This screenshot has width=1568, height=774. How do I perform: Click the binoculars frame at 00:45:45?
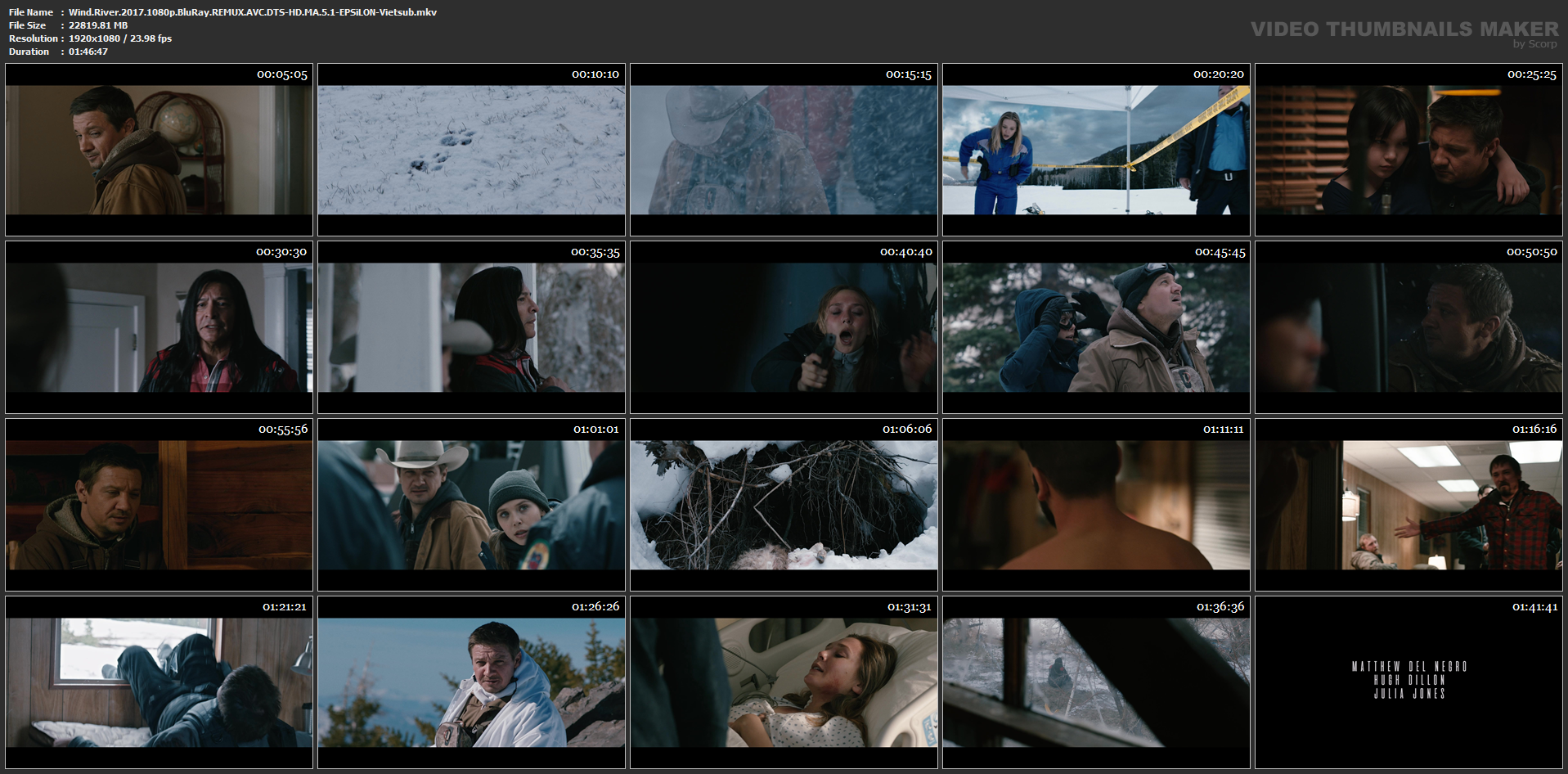click(1096, 327)
